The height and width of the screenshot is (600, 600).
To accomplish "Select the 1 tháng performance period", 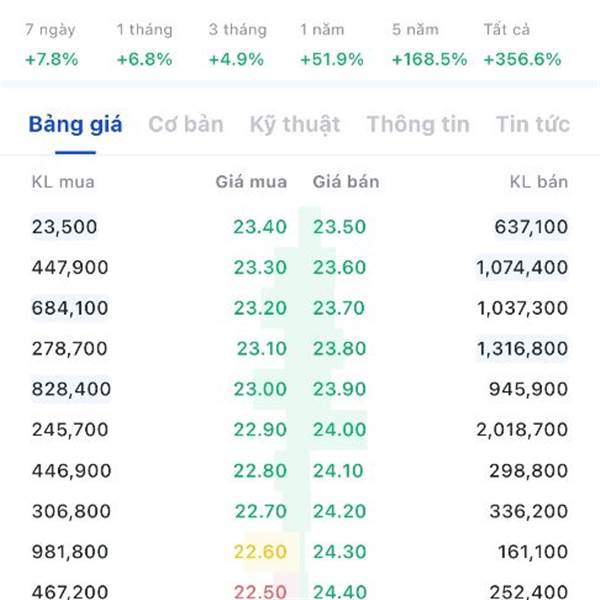I will coord(145,44).
